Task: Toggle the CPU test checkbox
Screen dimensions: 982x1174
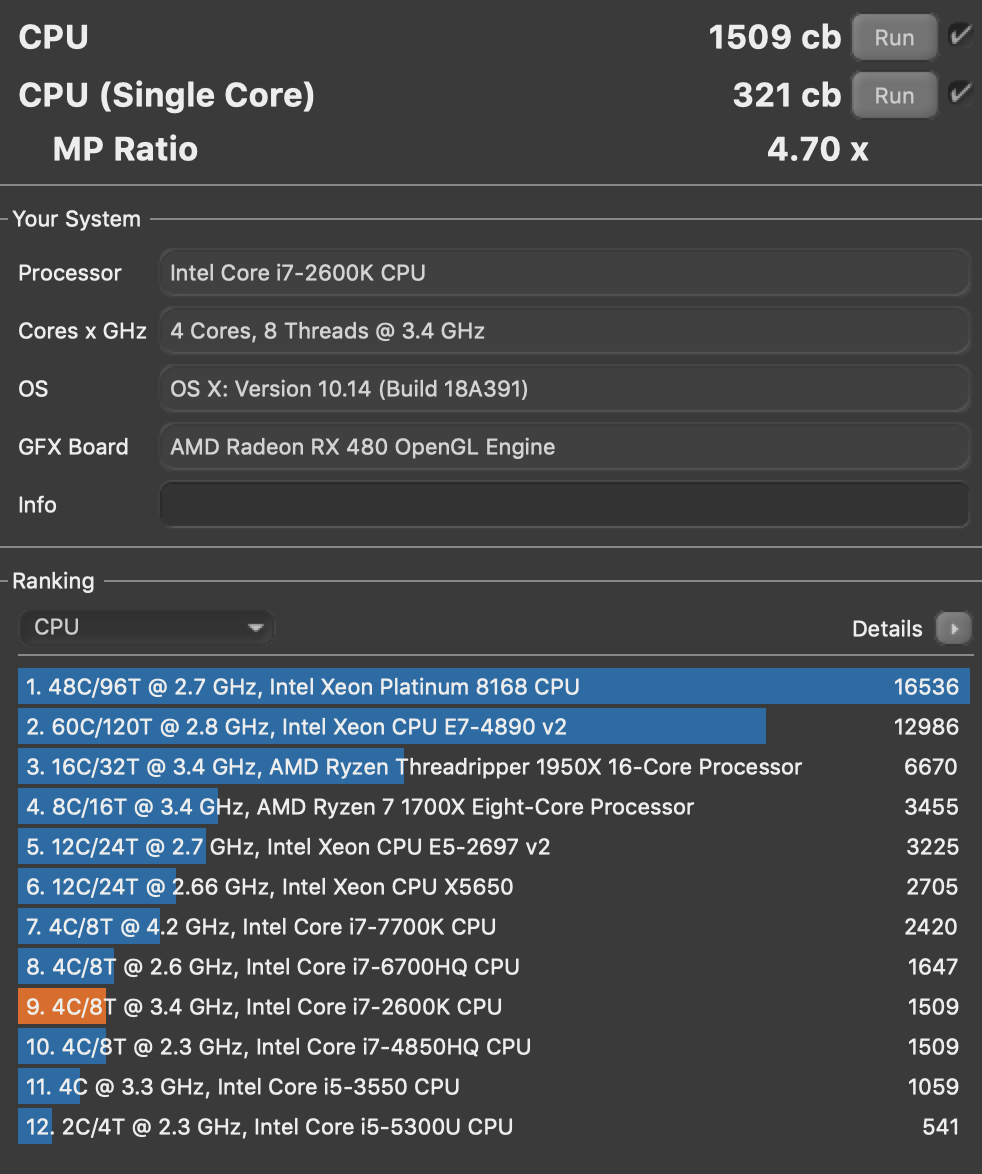Action: pyautogui.click(x=960, y=36)
